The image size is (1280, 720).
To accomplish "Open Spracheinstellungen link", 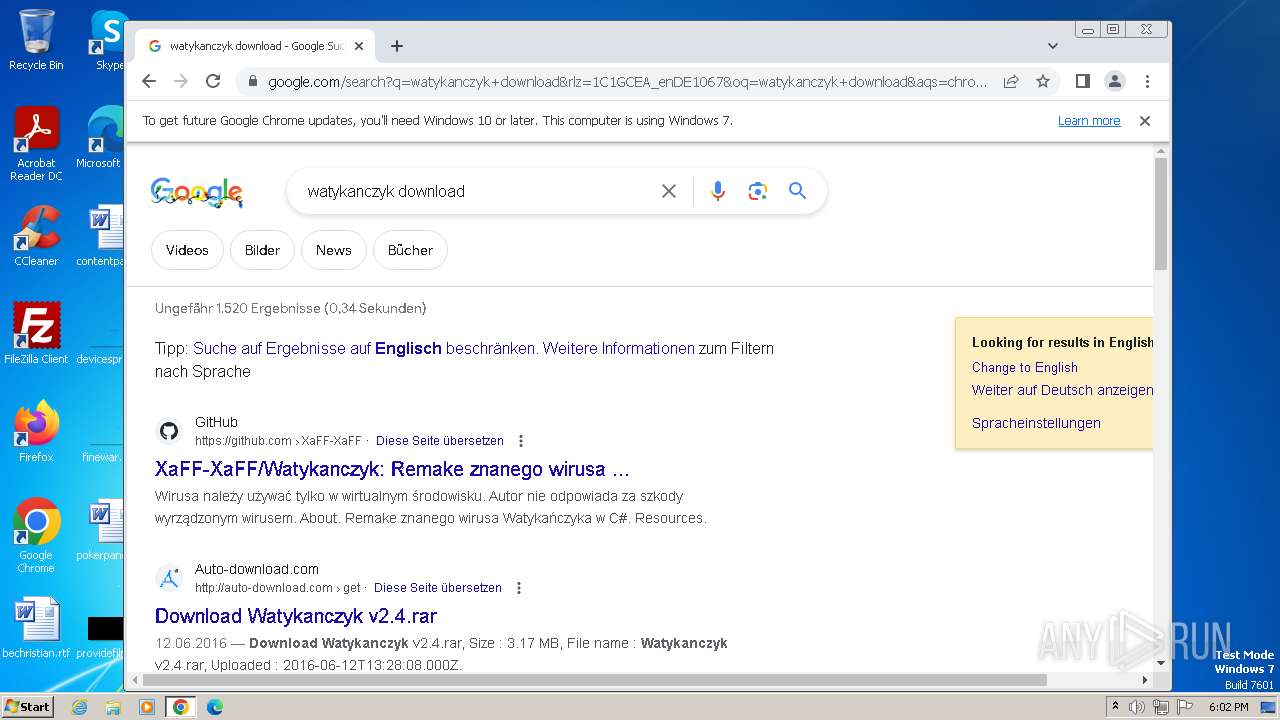I will coord(1036,423).
